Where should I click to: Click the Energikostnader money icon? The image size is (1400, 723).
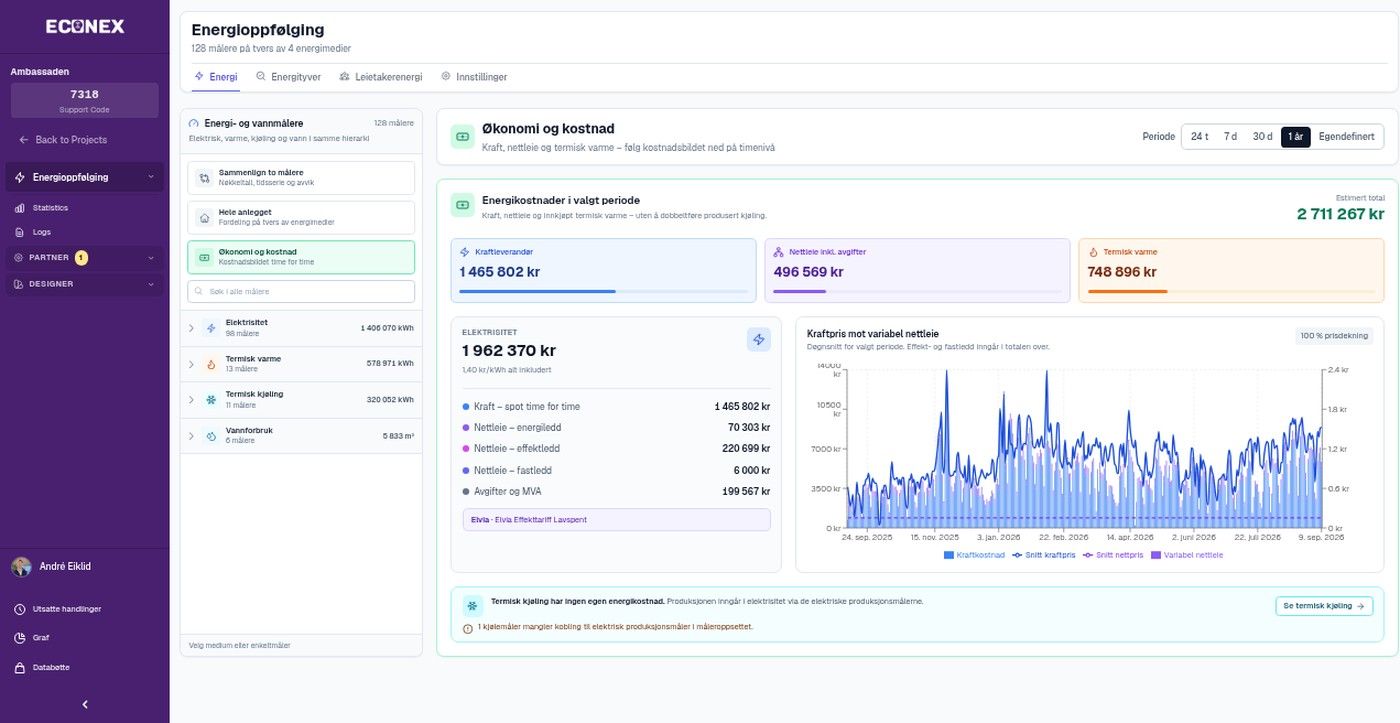(462, 205)
